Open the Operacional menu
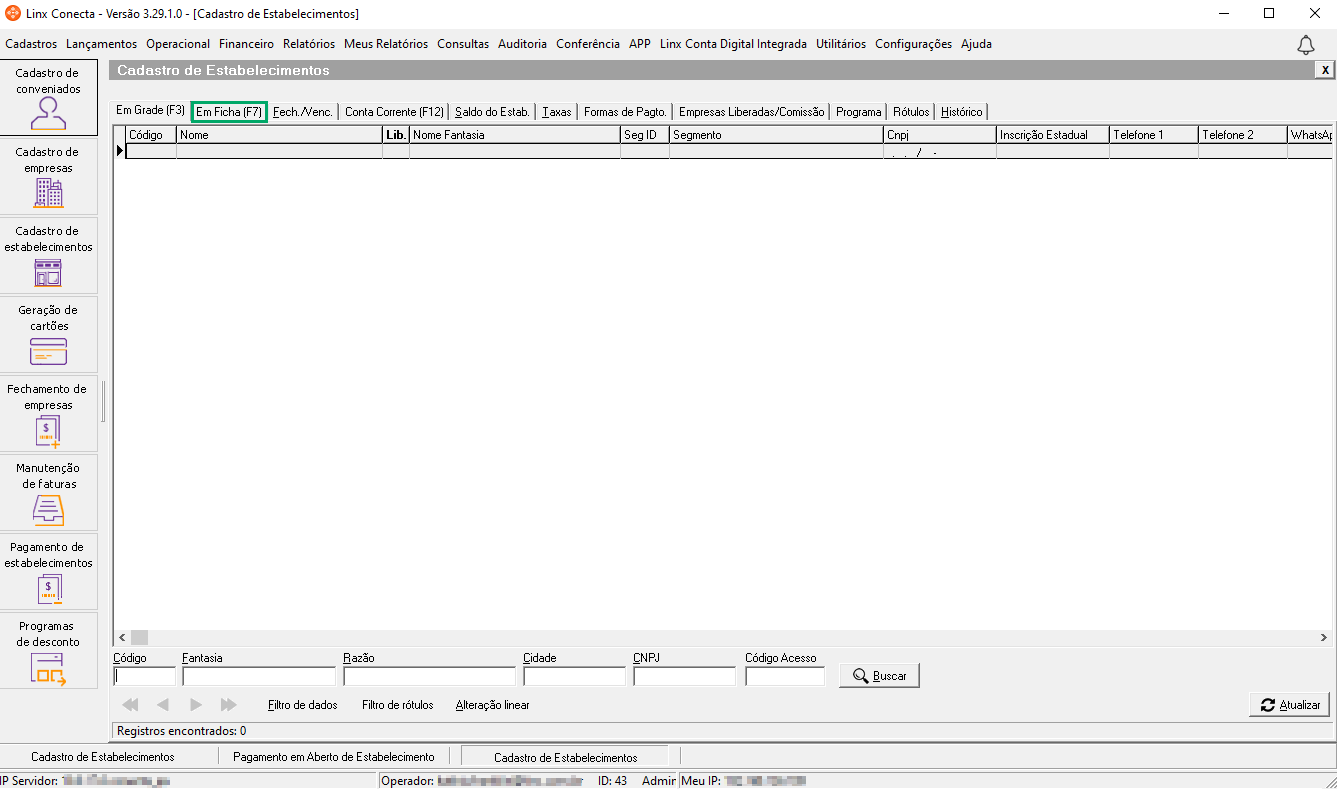Screen dimensions: 1337x789 (x=178, y=44)
